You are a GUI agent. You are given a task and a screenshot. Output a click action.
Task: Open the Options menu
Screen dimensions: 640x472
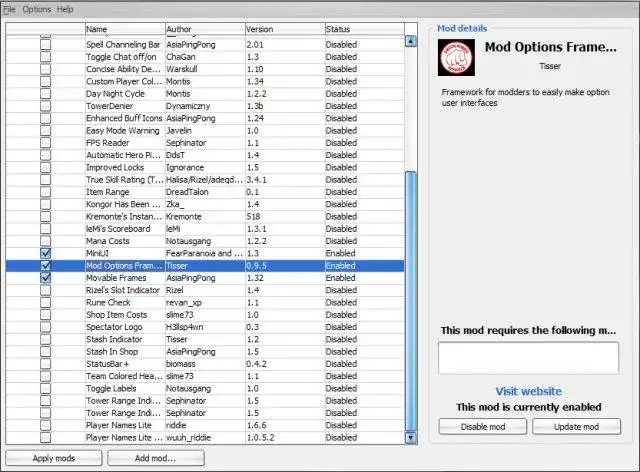click(37, 9)
